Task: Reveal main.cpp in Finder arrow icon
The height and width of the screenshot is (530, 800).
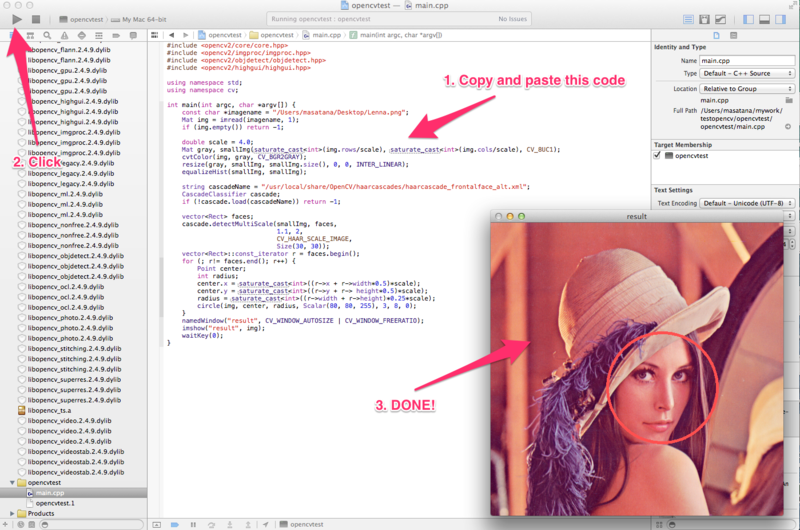Action: coord(788,127)
